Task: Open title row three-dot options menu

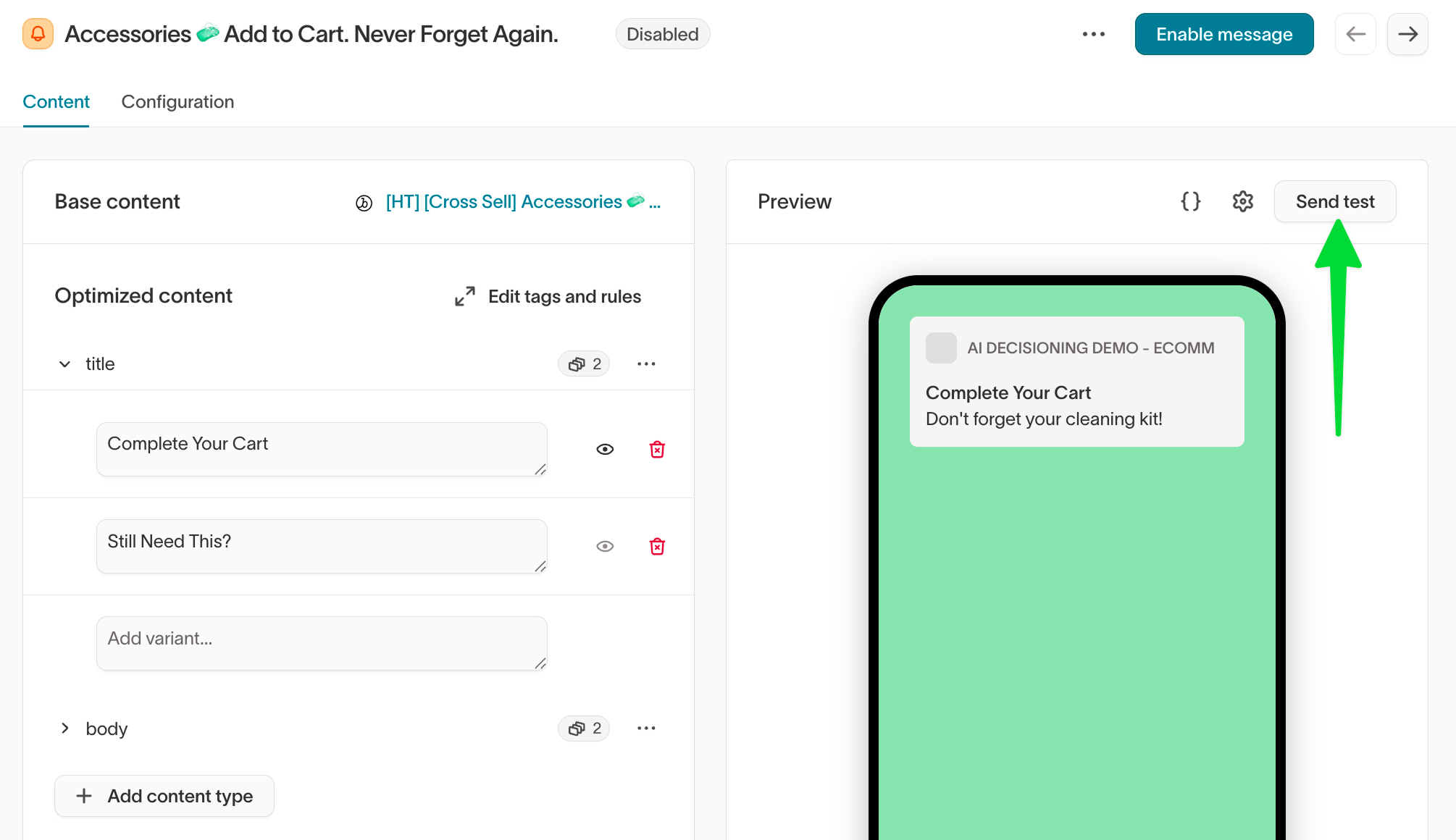Action: (x=646, y=364)
